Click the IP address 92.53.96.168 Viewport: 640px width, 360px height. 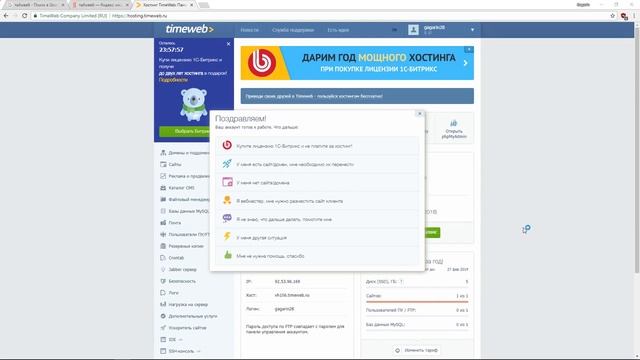pos(287,282)
